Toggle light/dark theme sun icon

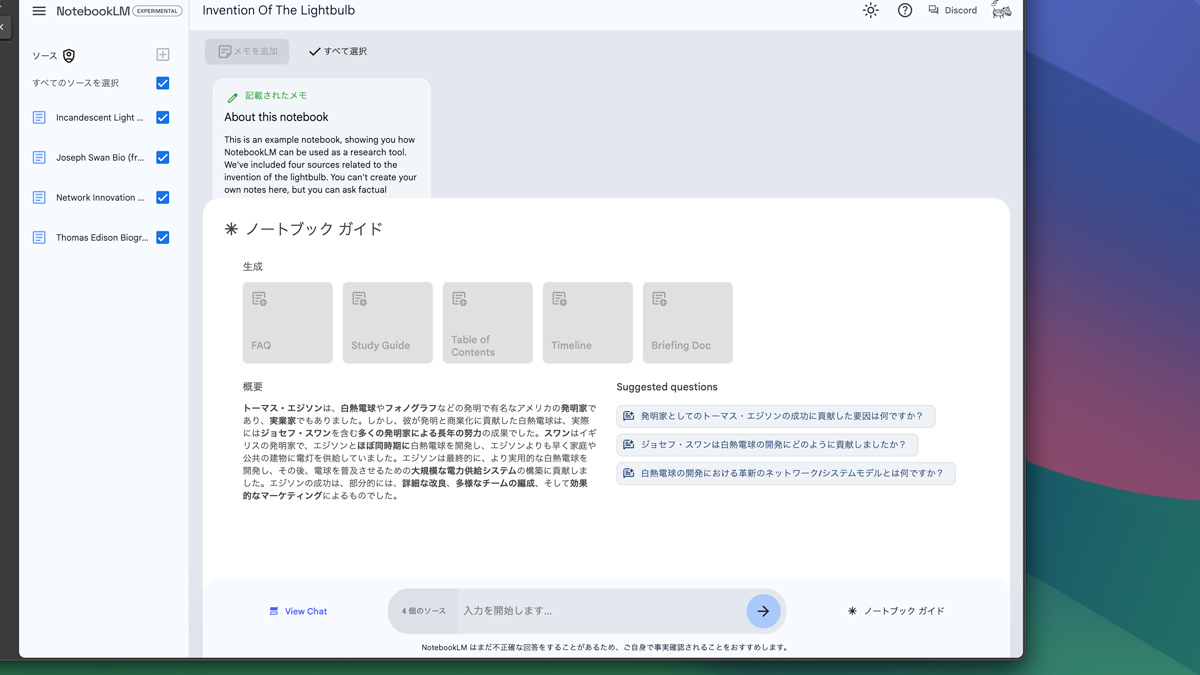(x=871, y=11)
